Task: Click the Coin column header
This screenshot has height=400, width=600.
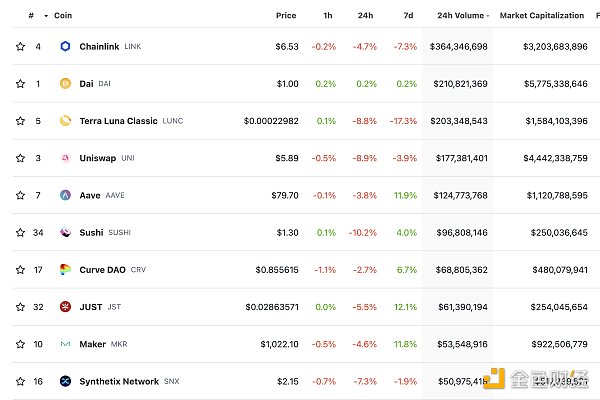Action: click(x=63, y=16)
